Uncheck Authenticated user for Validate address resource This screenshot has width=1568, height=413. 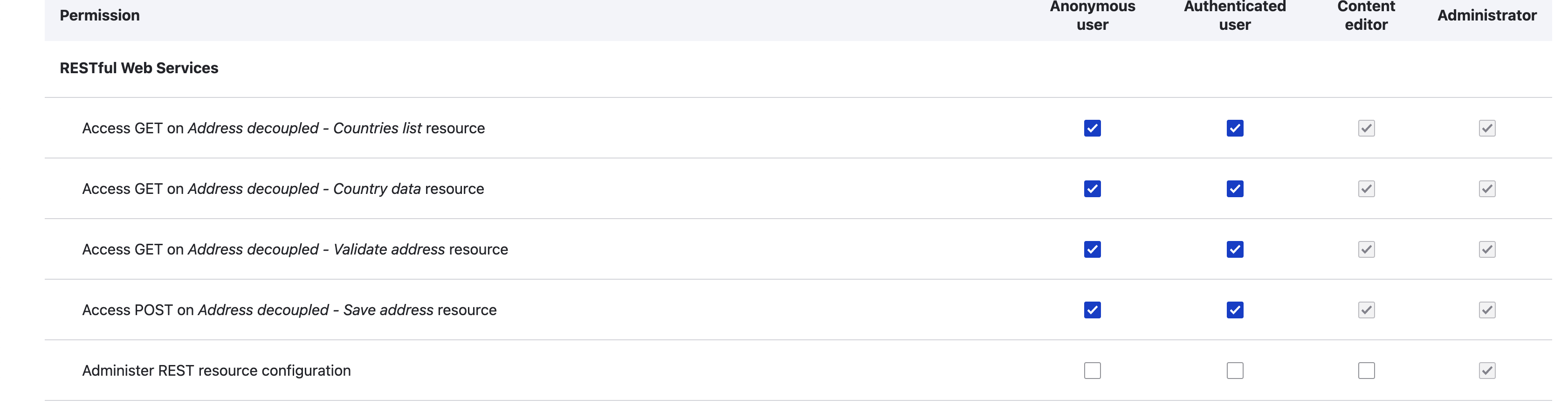[1234, 249]
